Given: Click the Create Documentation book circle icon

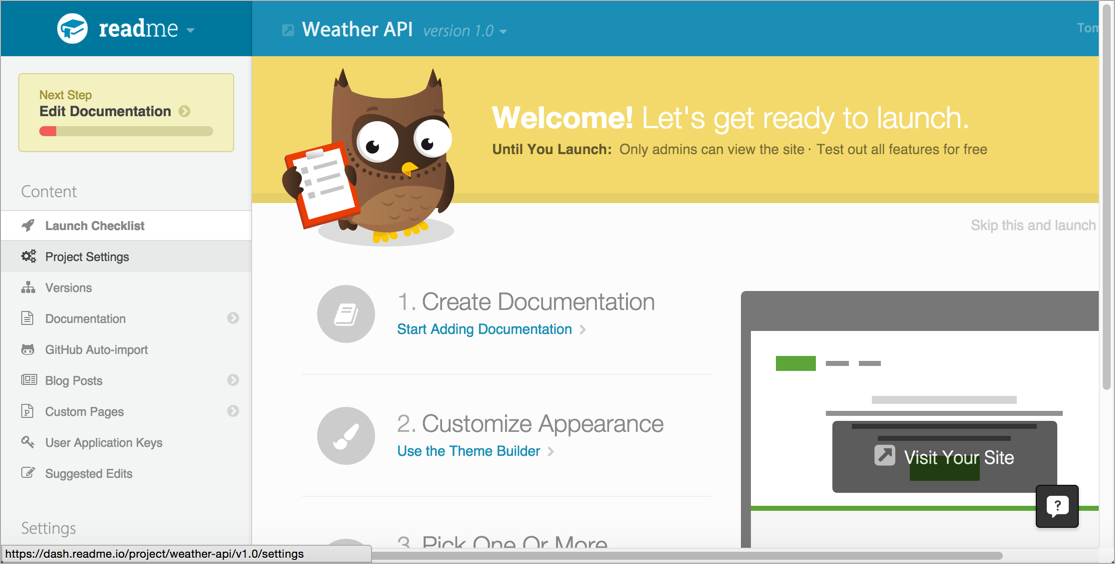Looking at the screenshot, I should tap(346, 314).
